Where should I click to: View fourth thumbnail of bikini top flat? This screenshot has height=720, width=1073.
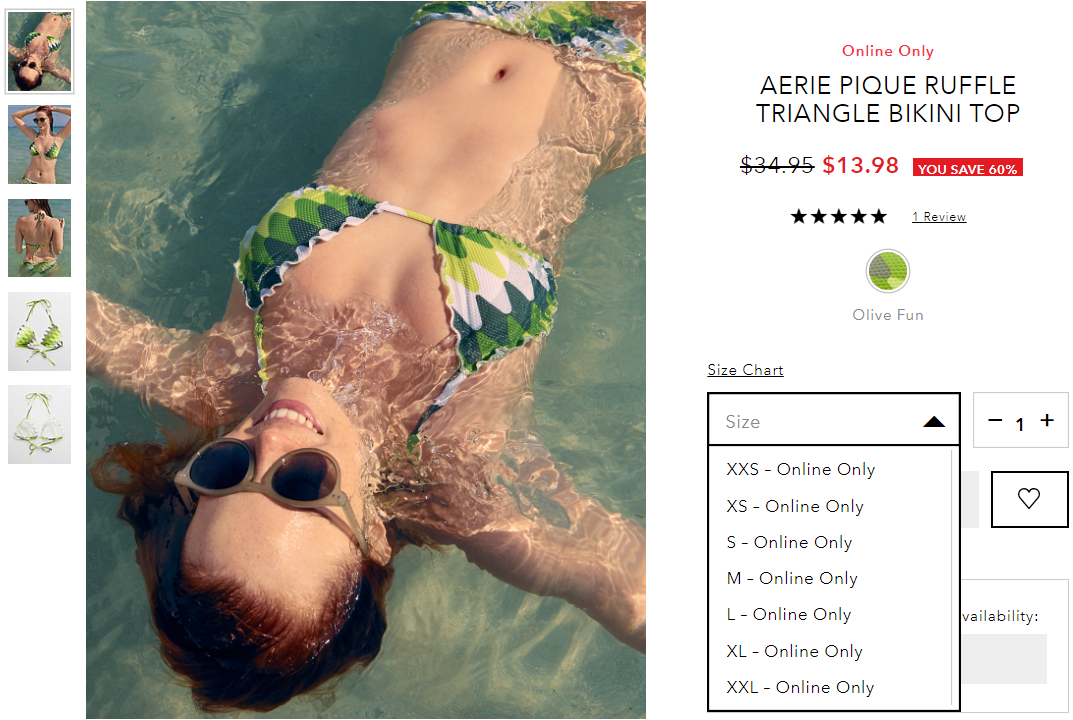[40, 331]
